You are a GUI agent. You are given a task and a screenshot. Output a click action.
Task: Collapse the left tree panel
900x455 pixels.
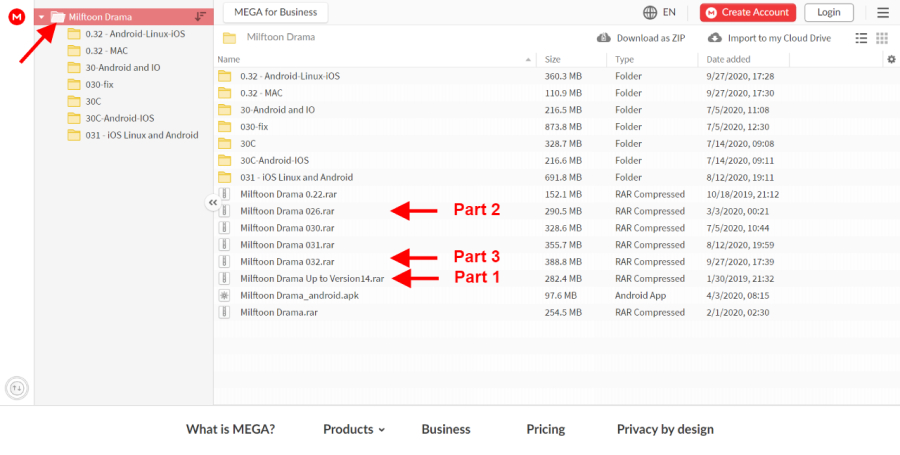pyautogui.click(x=213, y=203)
